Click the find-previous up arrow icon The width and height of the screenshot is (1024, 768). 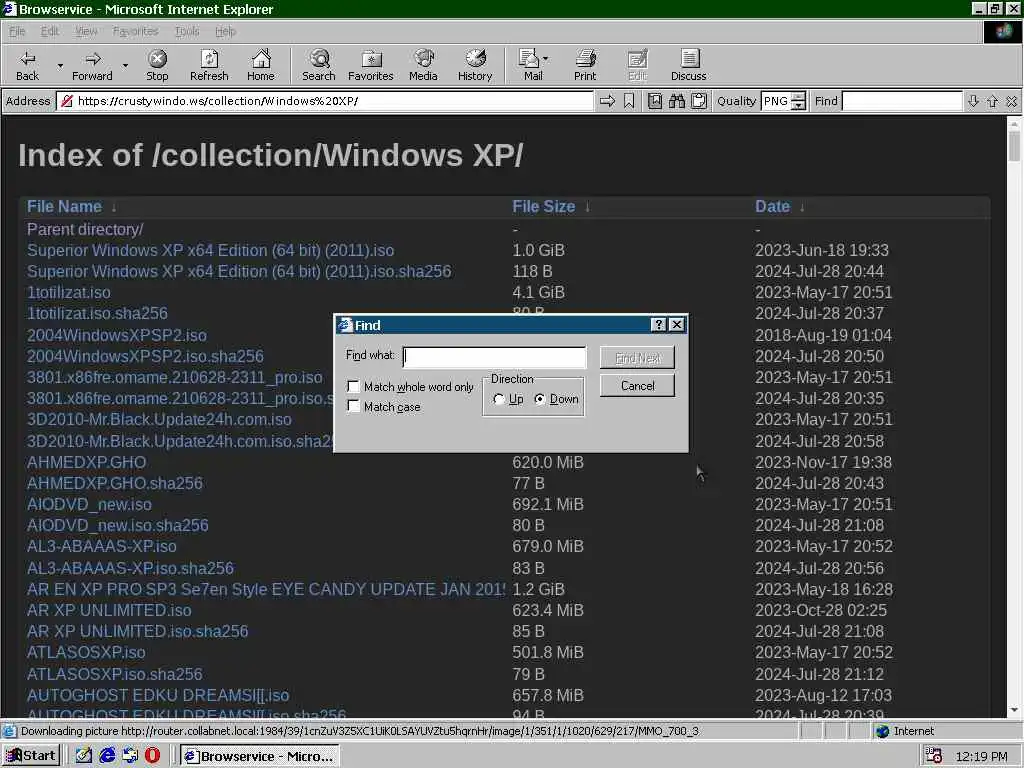[x=993, y=101]
